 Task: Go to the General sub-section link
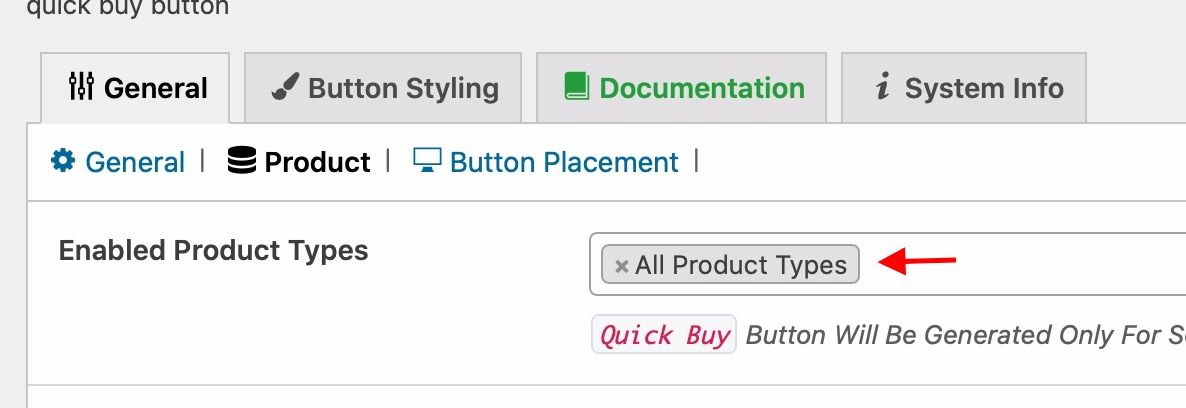pyautogui.click(x=135, y=162)
